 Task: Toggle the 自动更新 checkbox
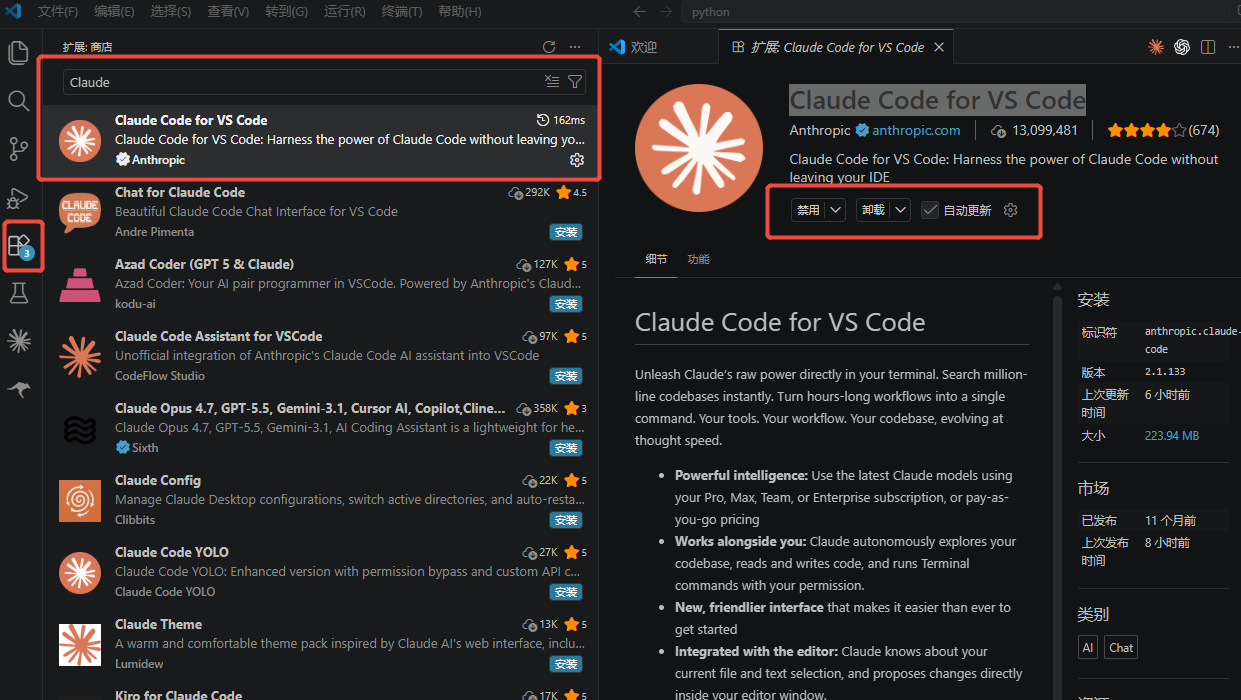[930, 210]
